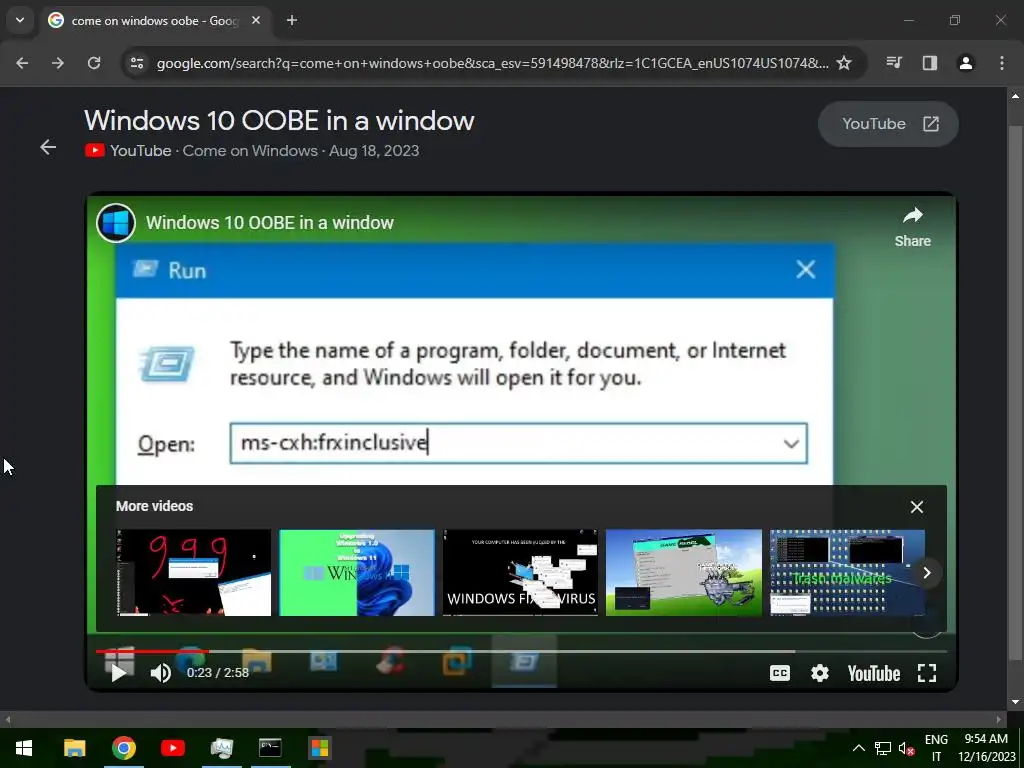The height and width of the screenshot is (768, 1024).
Task: Enter fullscreen mode
Action: [x=927, y=673]
